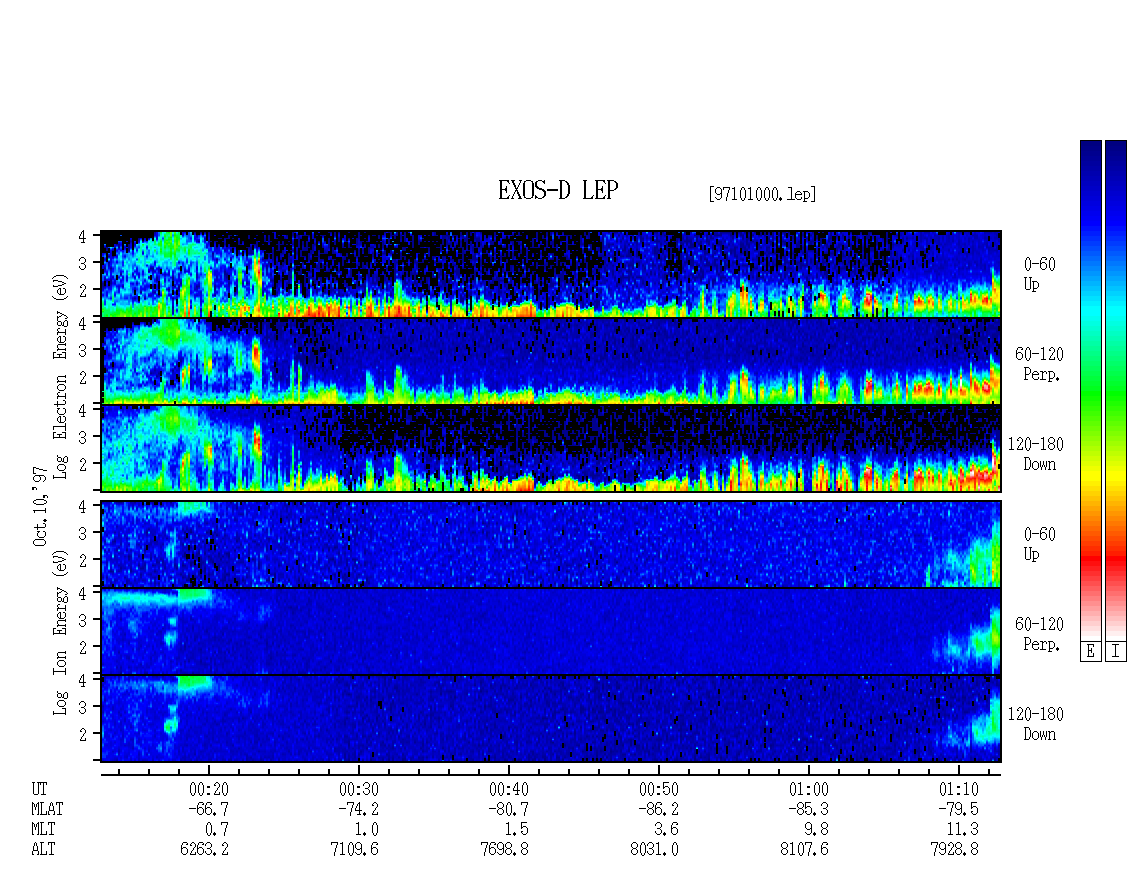Select the 00:30 UT time tick label
The width and height of the screenshot is (1130, 875).
tap(359, 789)
